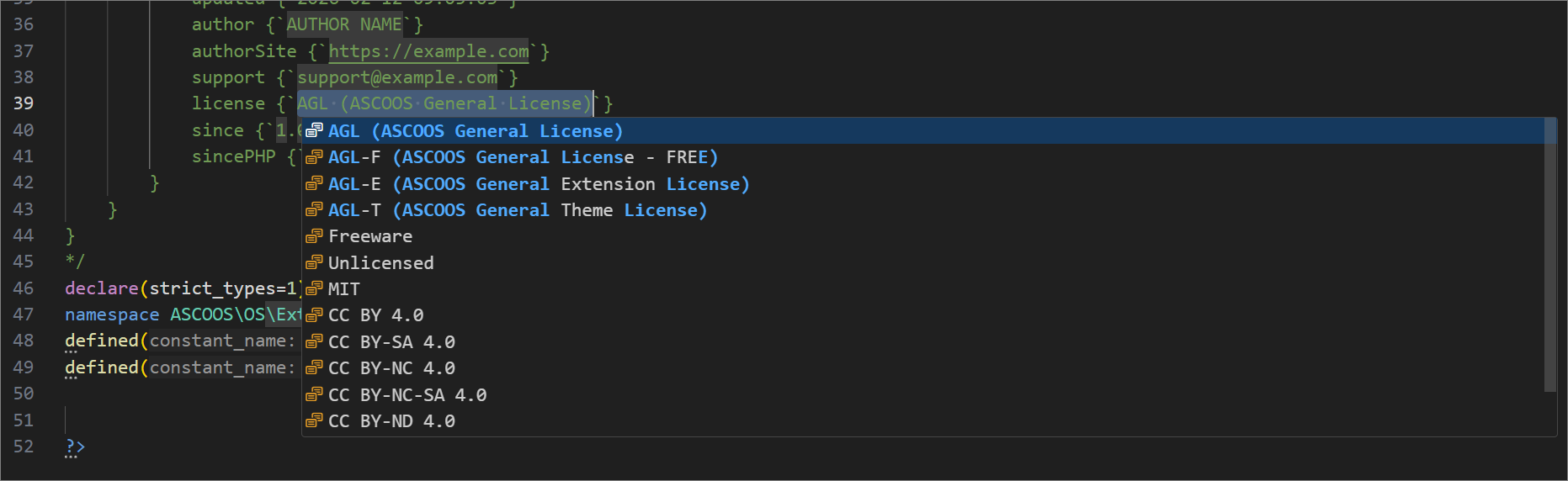Pick CC BY-ND 4.0 suggestion
The width and height of the screenshot is (1568, 481).
[923, 421]
